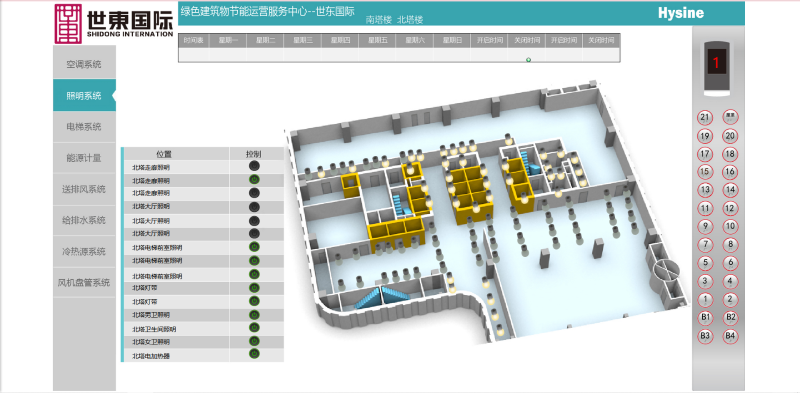Switch to 南塔楼 building view
Image resolution: width=800 pixels, height=393 pixels.
[379, 20]
